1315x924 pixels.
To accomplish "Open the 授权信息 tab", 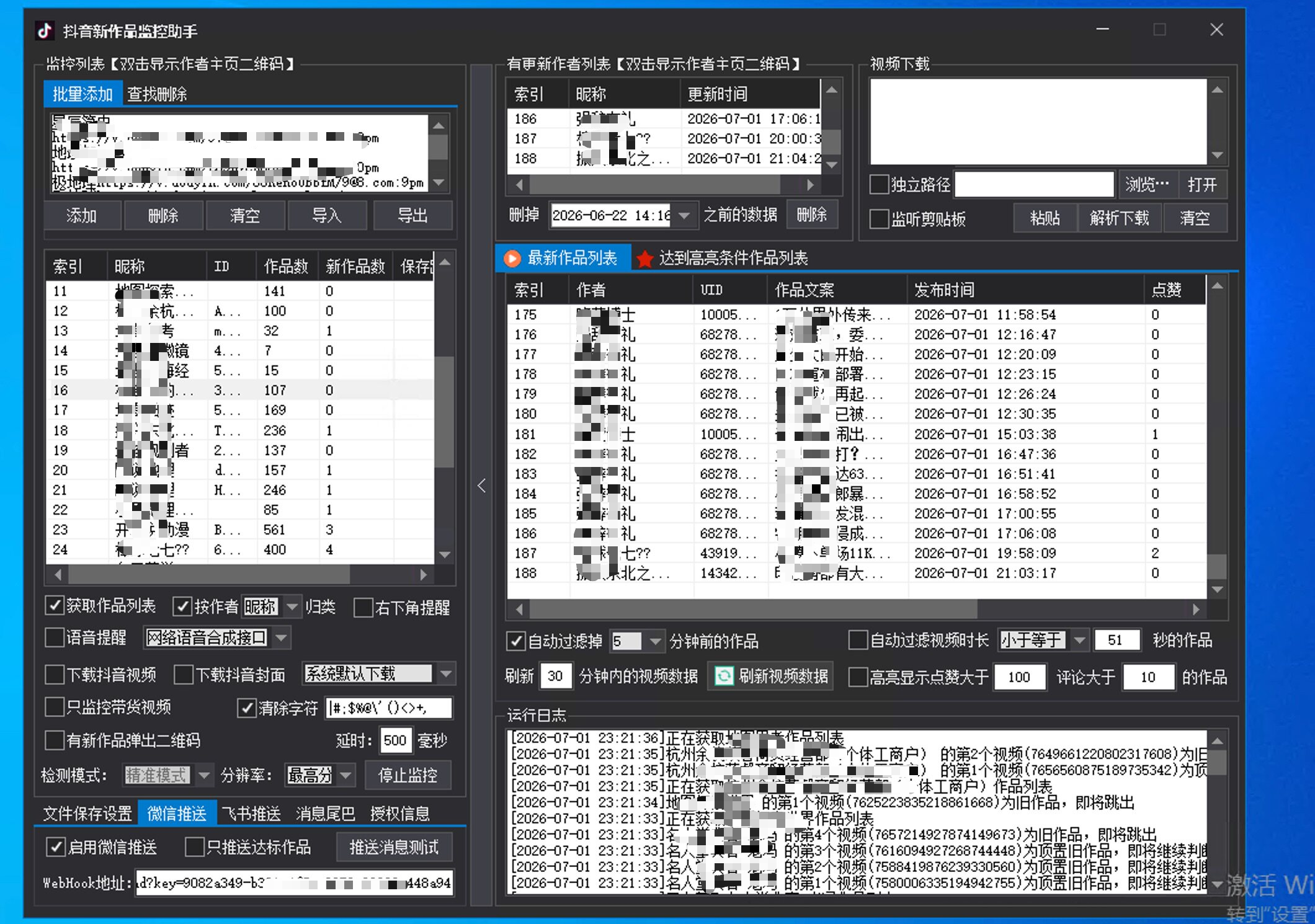I will tap(400, 813).
